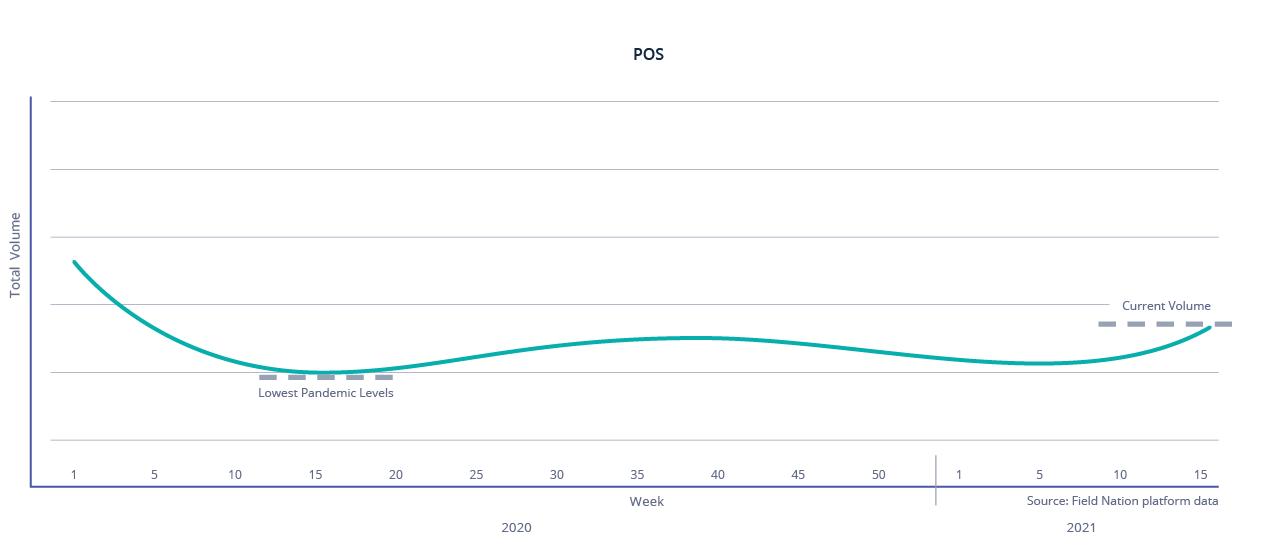Click the Week axis title

(x=646, y=501)
